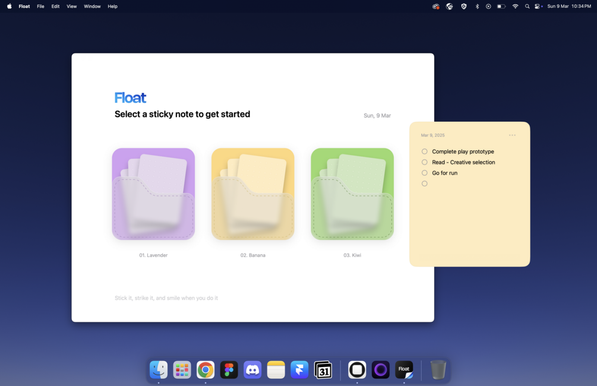Click the Float logo heading
This screenshot has height=386, width=597.
click(130, 98)
